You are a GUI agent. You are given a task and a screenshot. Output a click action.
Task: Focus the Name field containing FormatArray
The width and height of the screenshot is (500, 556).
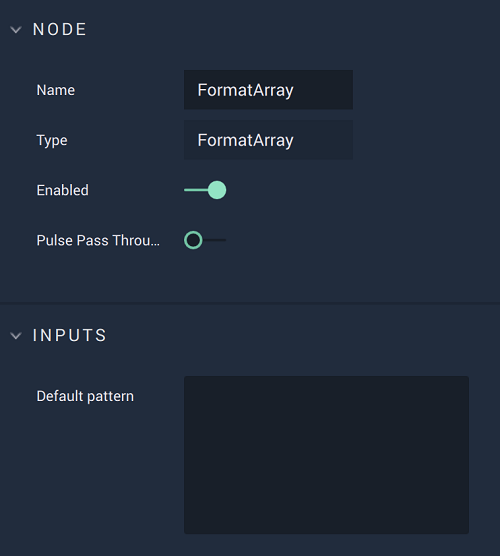tap(268, 90)
